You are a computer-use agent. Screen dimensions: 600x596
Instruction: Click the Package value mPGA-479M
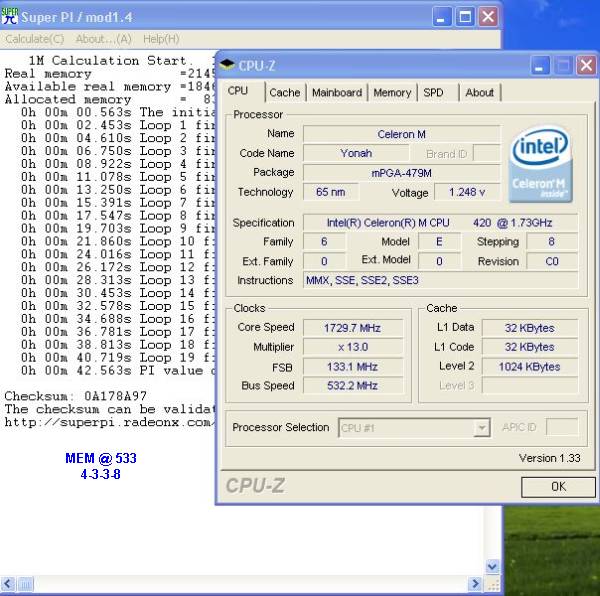pyautogui.click(x=401, y=173)
